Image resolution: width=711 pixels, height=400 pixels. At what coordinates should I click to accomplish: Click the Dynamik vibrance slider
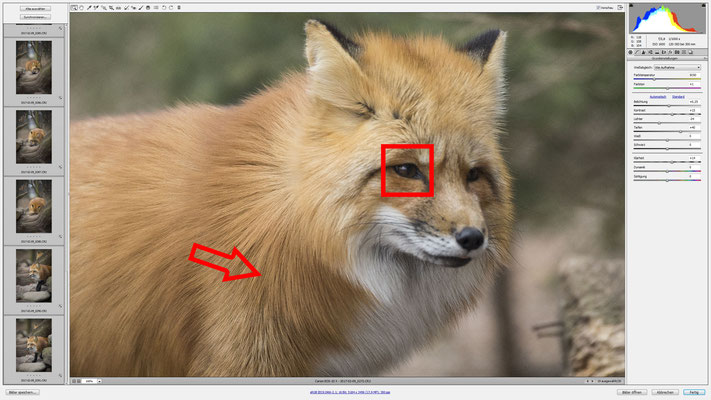pos(667,171)
